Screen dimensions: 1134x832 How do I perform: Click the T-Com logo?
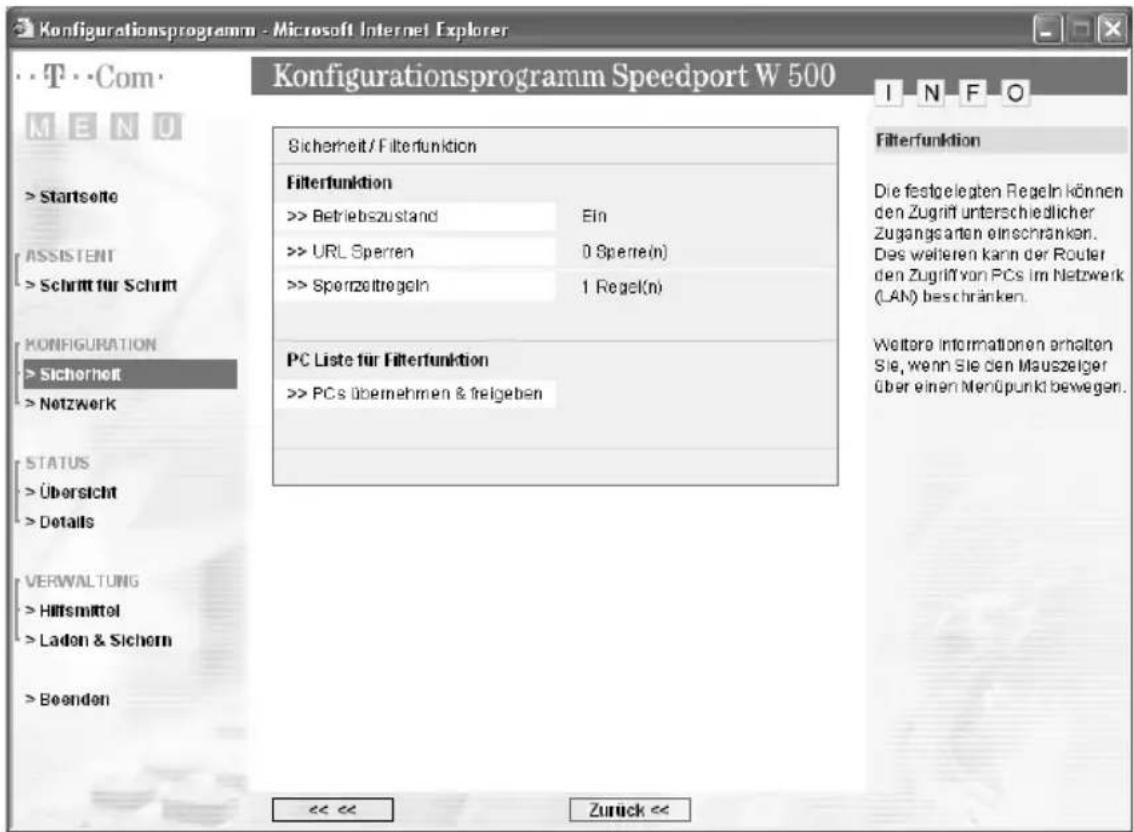pyautogui.click(x=90, y=77)
